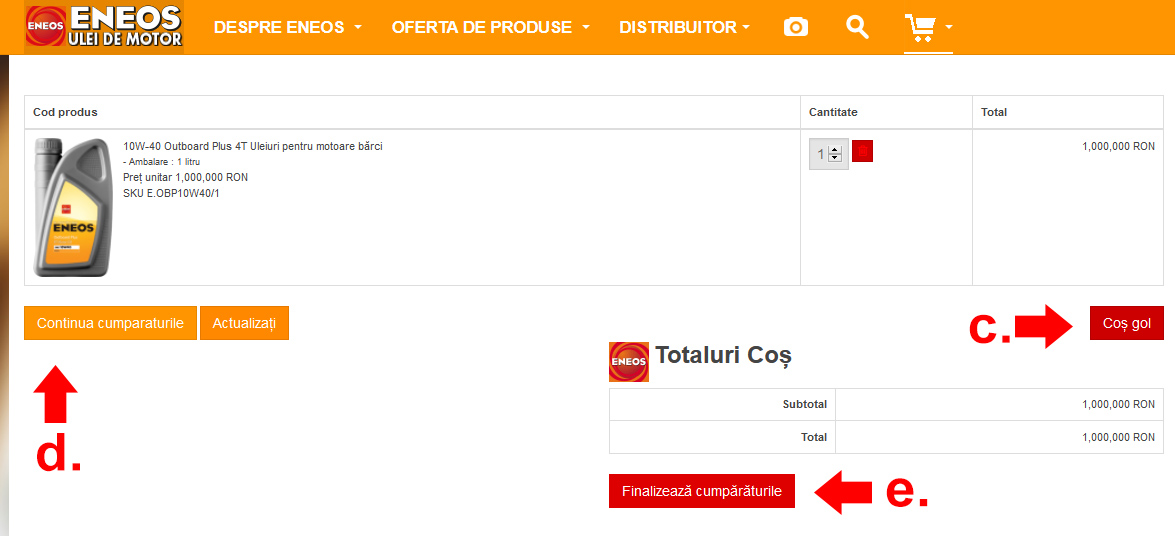
Task: Click the Preț unitar 1,000,000 RON text
Action: coord(185,178)
